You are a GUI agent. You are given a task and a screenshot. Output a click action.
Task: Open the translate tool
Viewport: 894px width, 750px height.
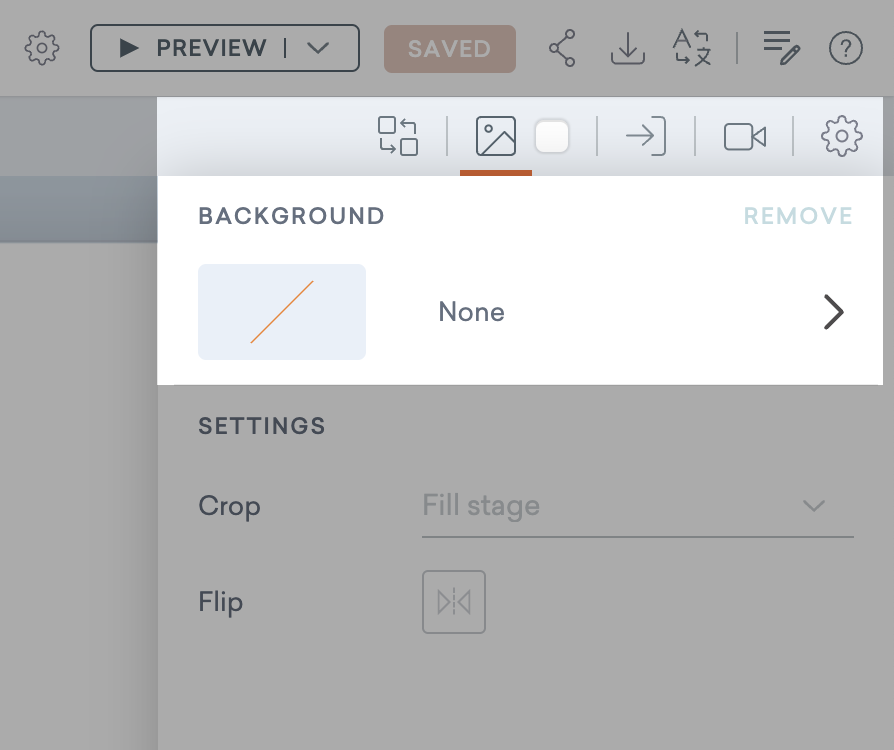tap(690, 48)
